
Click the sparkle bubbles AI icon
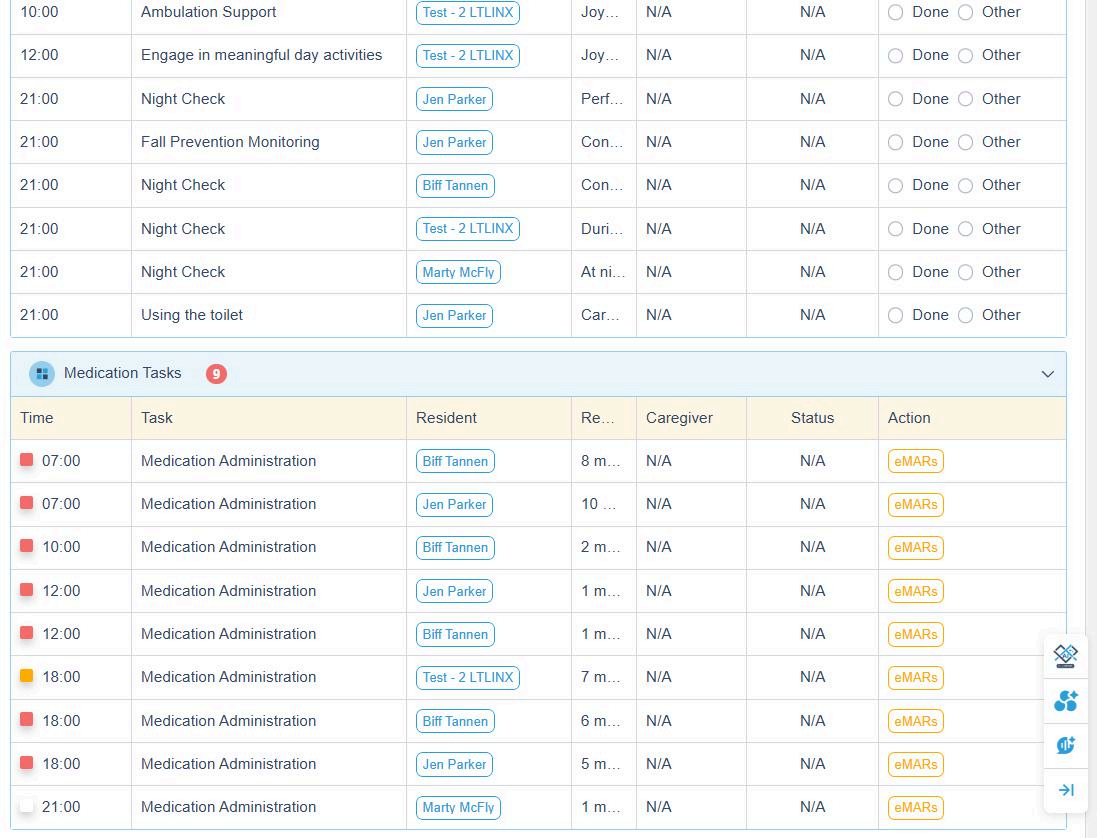[x=1065, y=701]
